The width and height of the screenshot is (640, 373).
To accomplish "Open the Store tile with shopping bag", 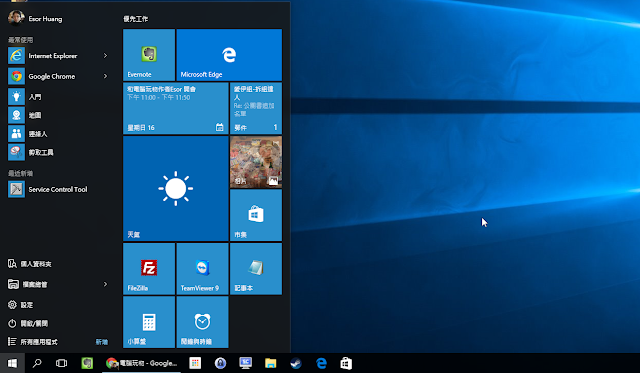I will click(x=256, y=215).
